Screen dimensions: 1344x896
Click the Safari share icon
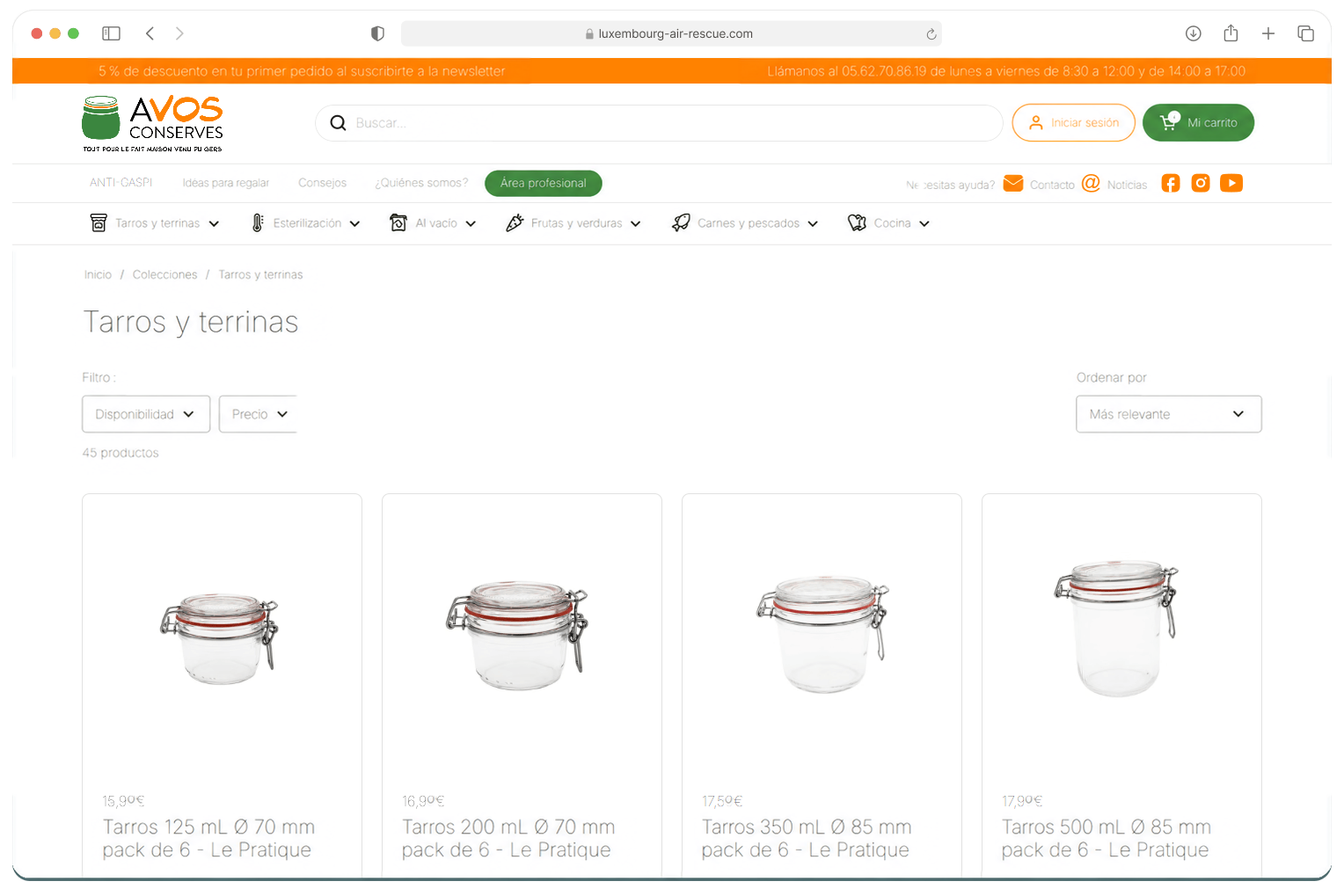pos(1231,33)
